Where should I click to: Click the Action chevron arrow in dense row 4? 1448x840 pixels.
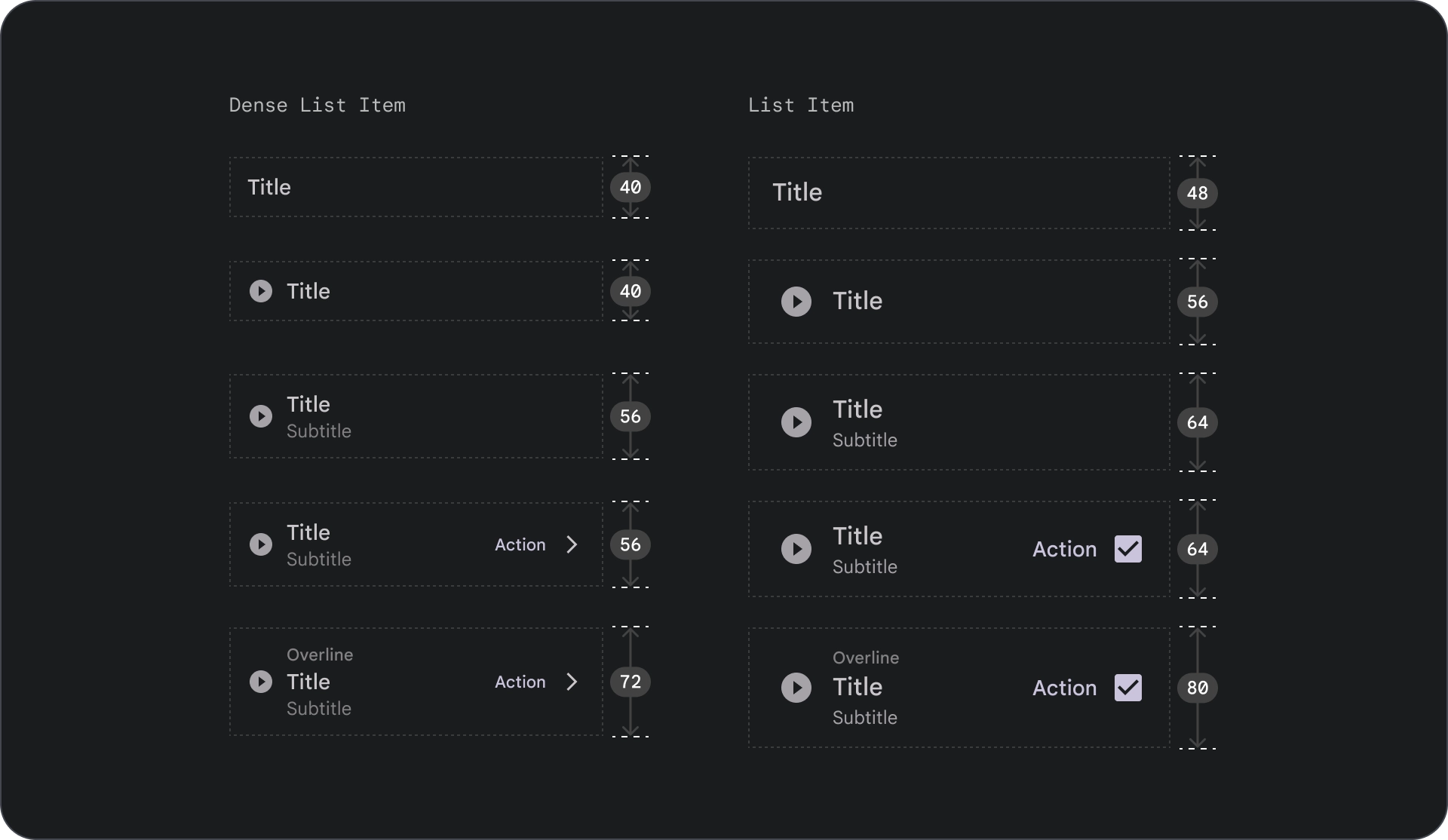click(x=572, y=544)
